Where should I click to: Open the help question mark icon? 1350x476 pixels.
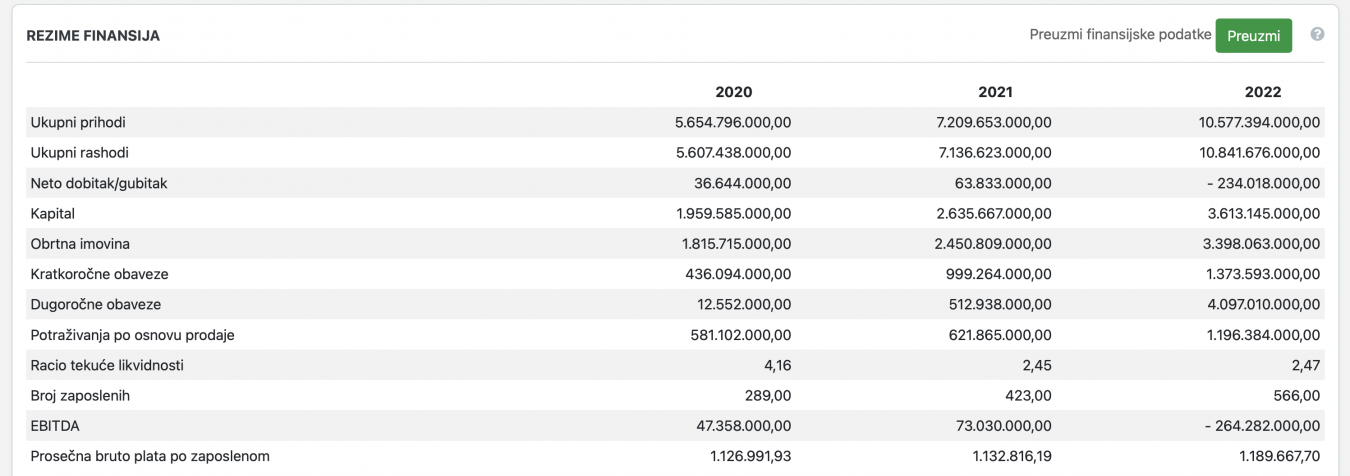(x=1317, y=34)
